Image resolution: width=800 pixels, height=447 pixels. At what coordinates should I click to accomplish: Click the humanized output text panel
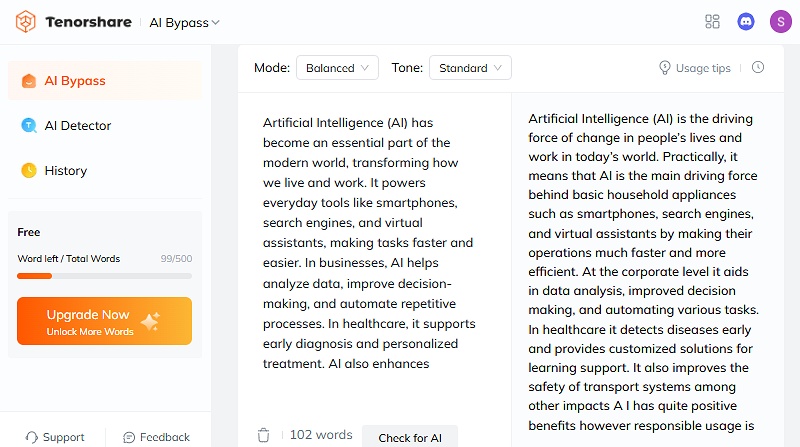(x=641, y=270)
